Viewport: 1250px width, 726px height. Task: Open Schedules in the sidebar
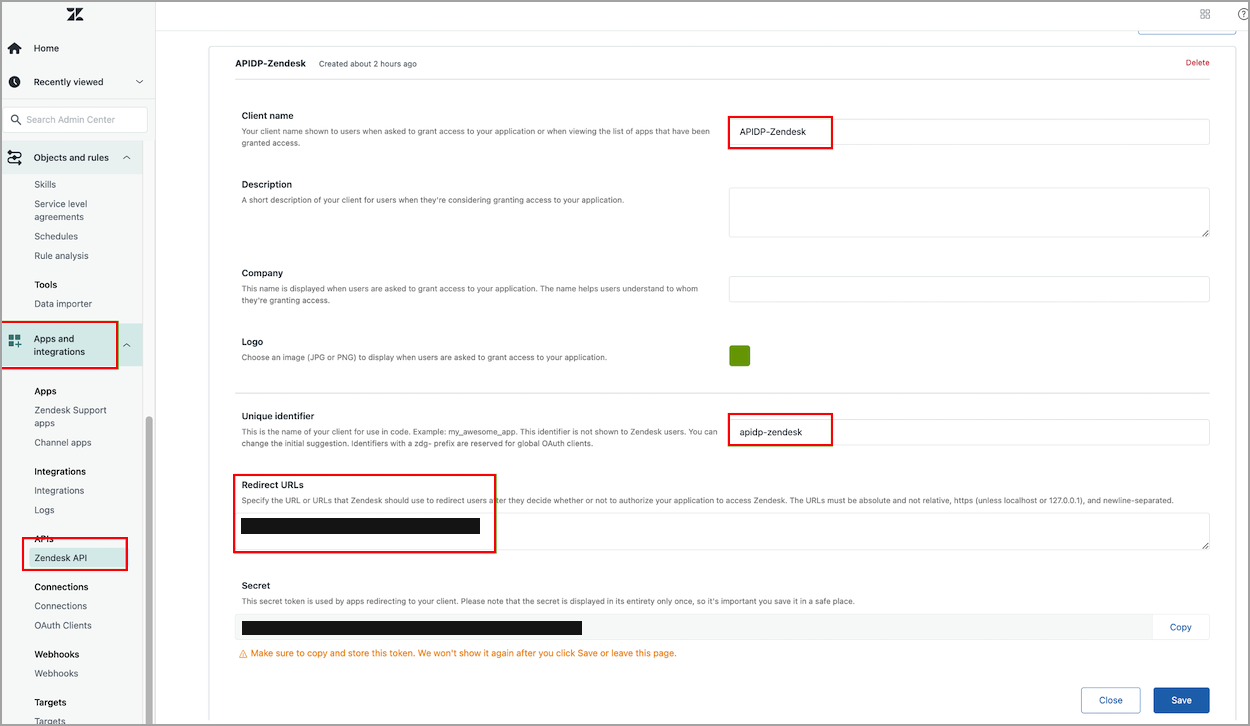[x=56, y=236]
